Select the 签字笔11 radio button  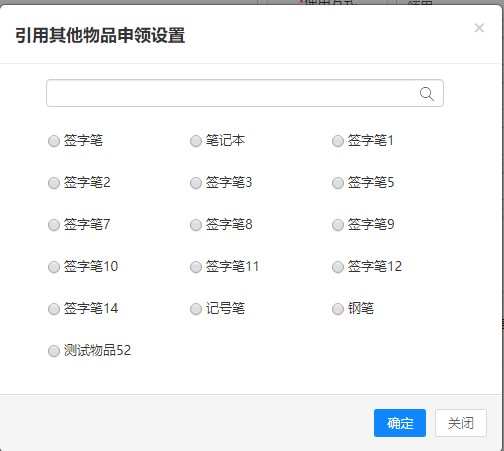(x=196, y=267)
